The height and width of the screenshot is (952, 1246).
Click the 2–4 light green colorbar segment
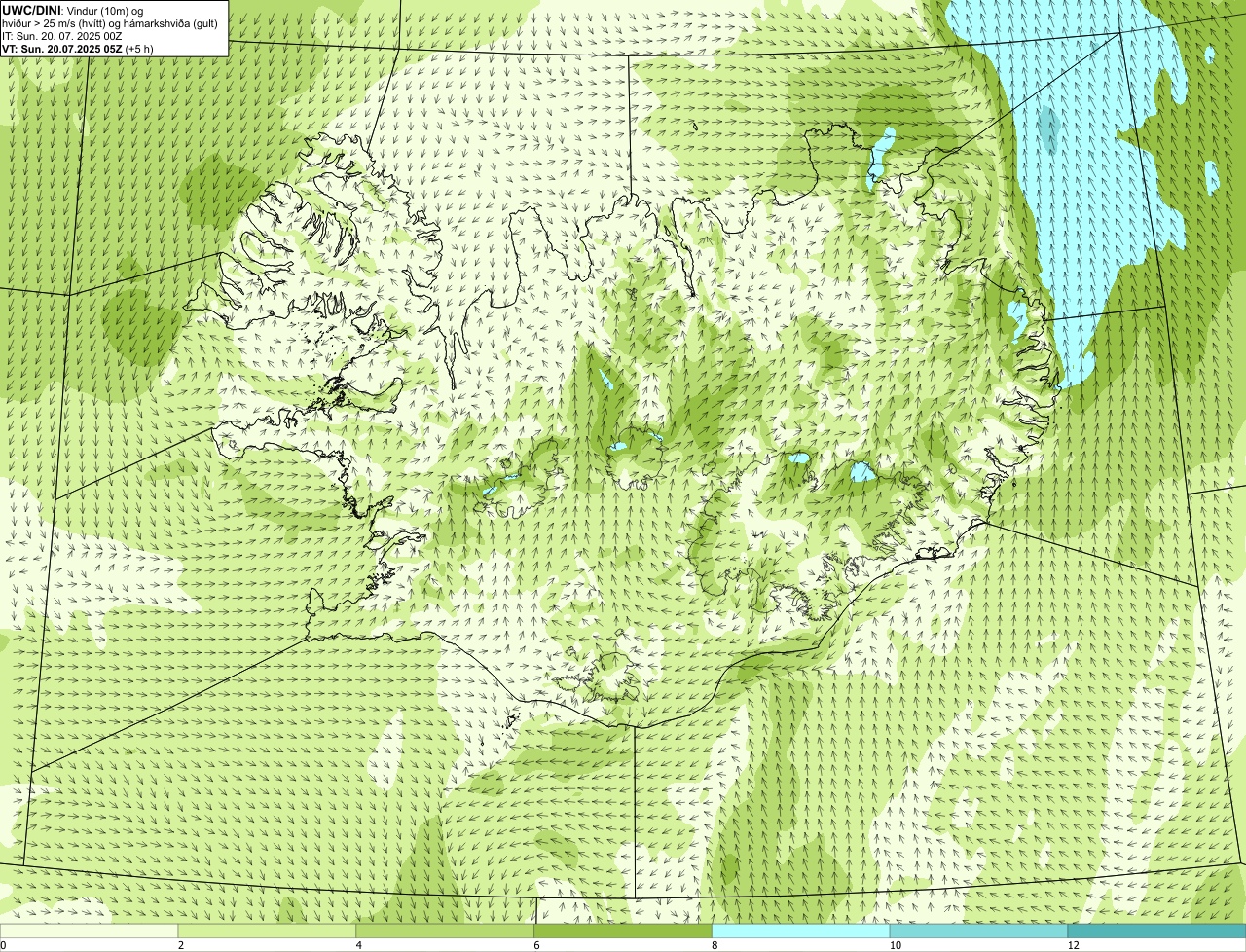(268, 931)
